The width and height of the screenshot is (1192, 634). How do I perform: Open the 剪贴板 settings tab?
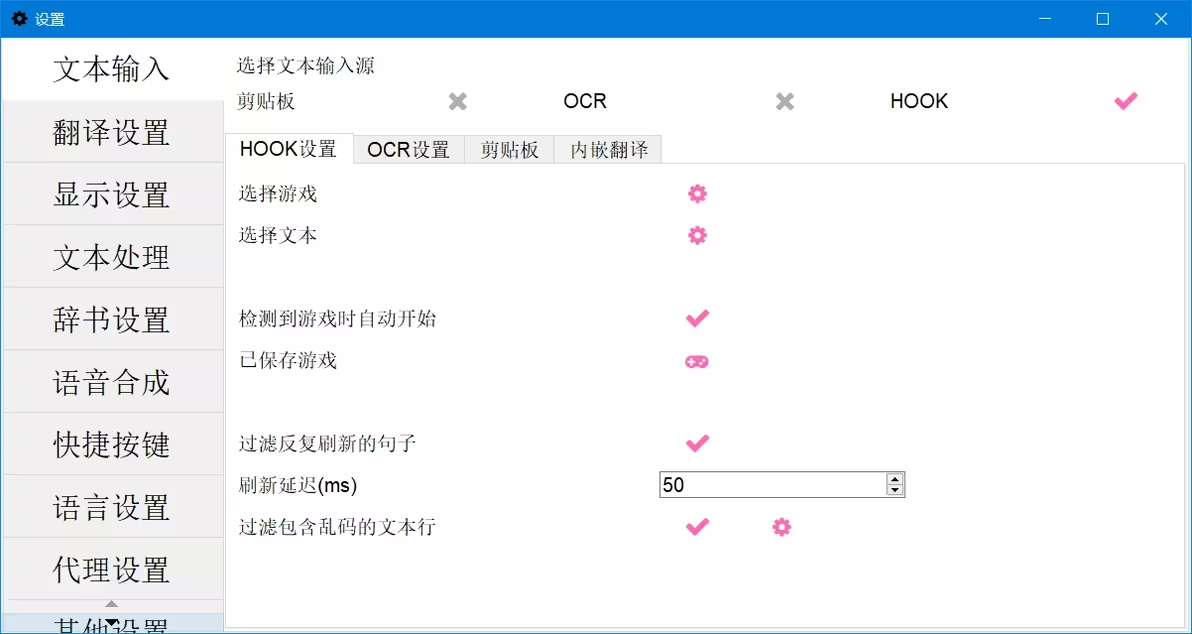tap(509, 150)
